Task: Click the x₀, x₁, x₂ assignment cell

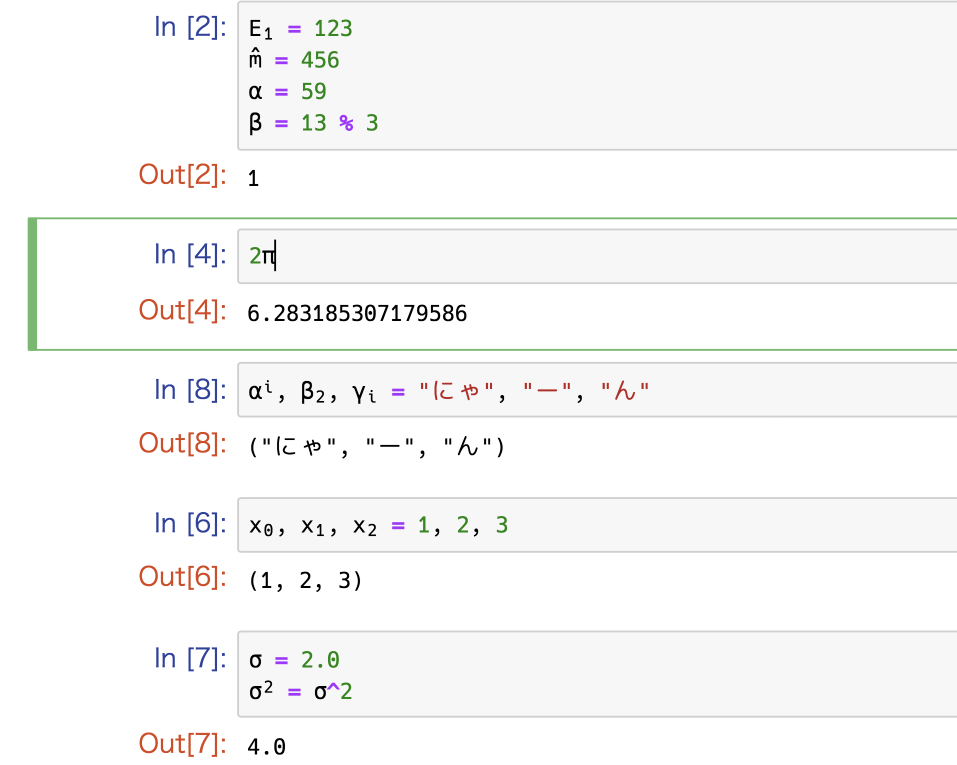Action: coord(597,525)
